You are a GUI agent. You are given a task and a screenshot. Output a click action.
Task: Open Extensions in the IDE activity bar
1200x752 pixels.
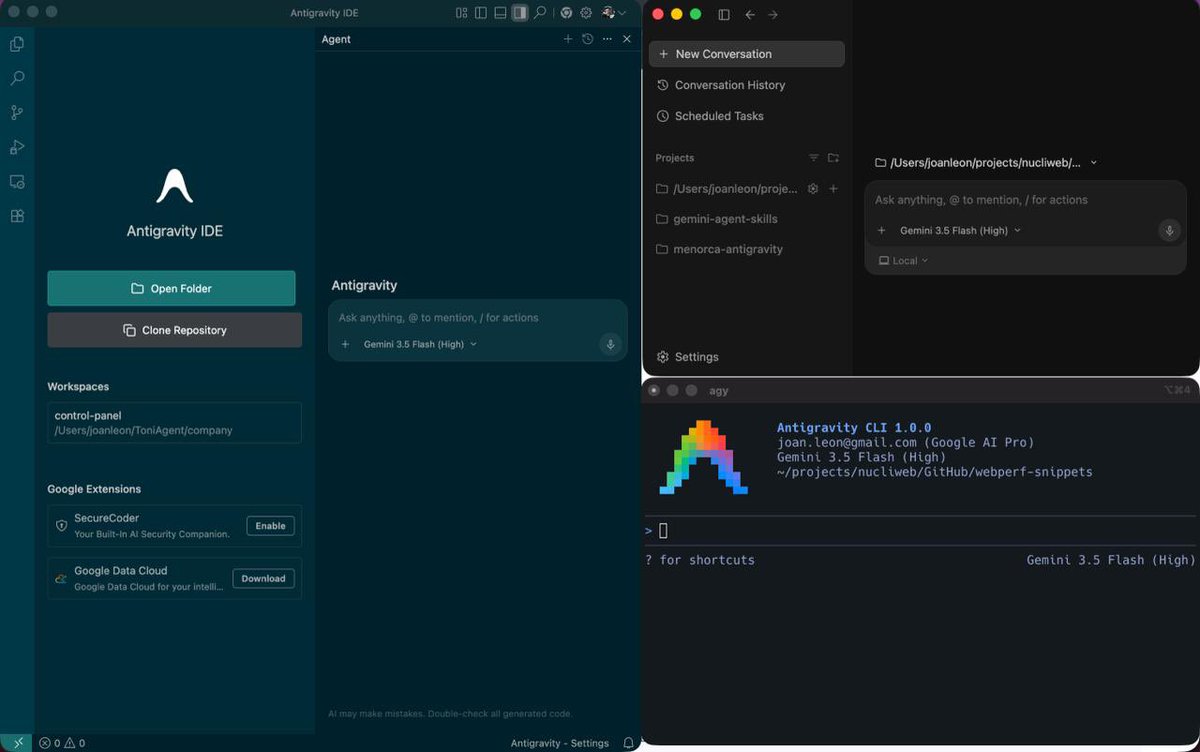(x=17, y=216)
